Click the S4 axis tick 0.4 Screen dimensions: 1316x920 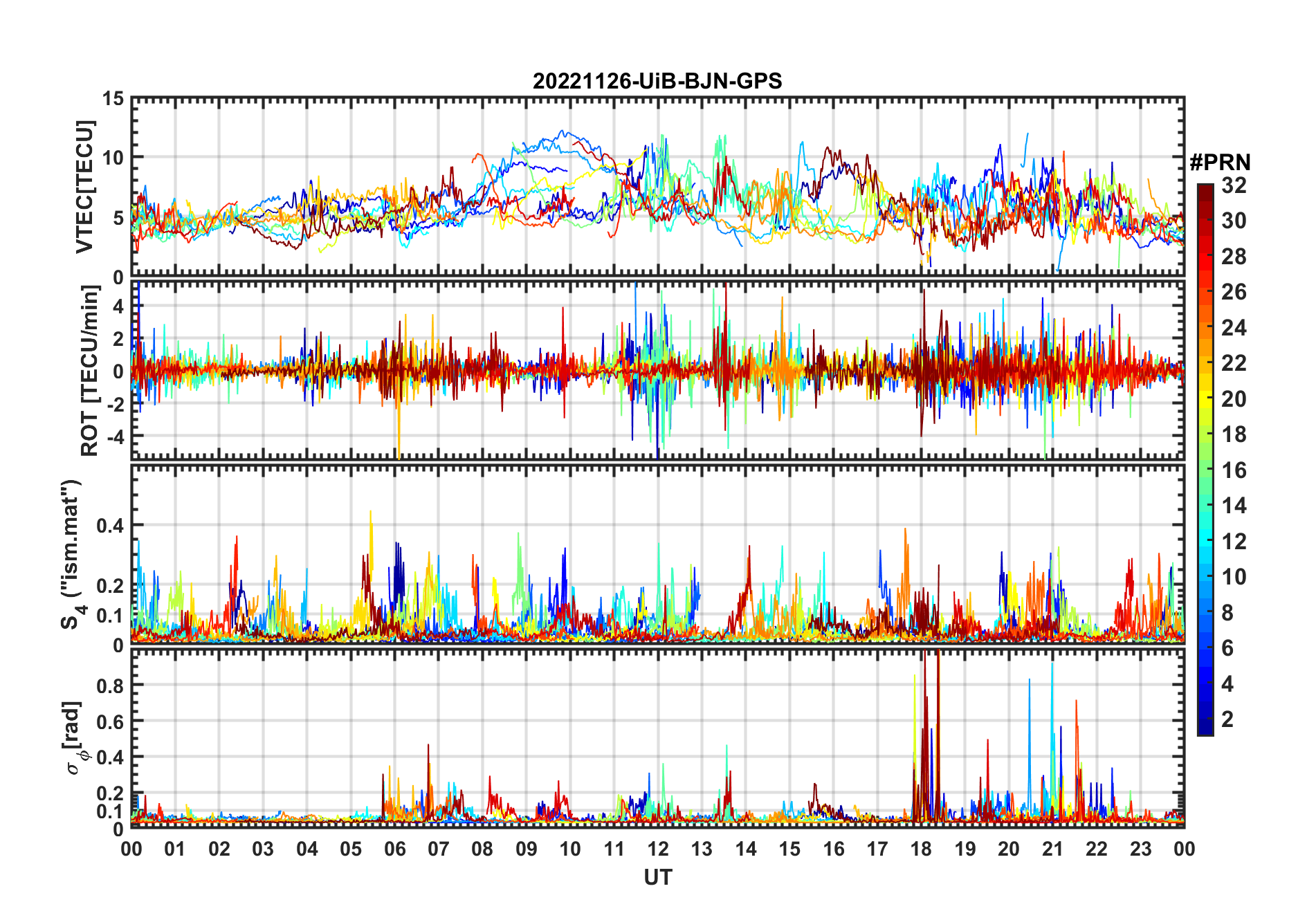coord(111,526)
